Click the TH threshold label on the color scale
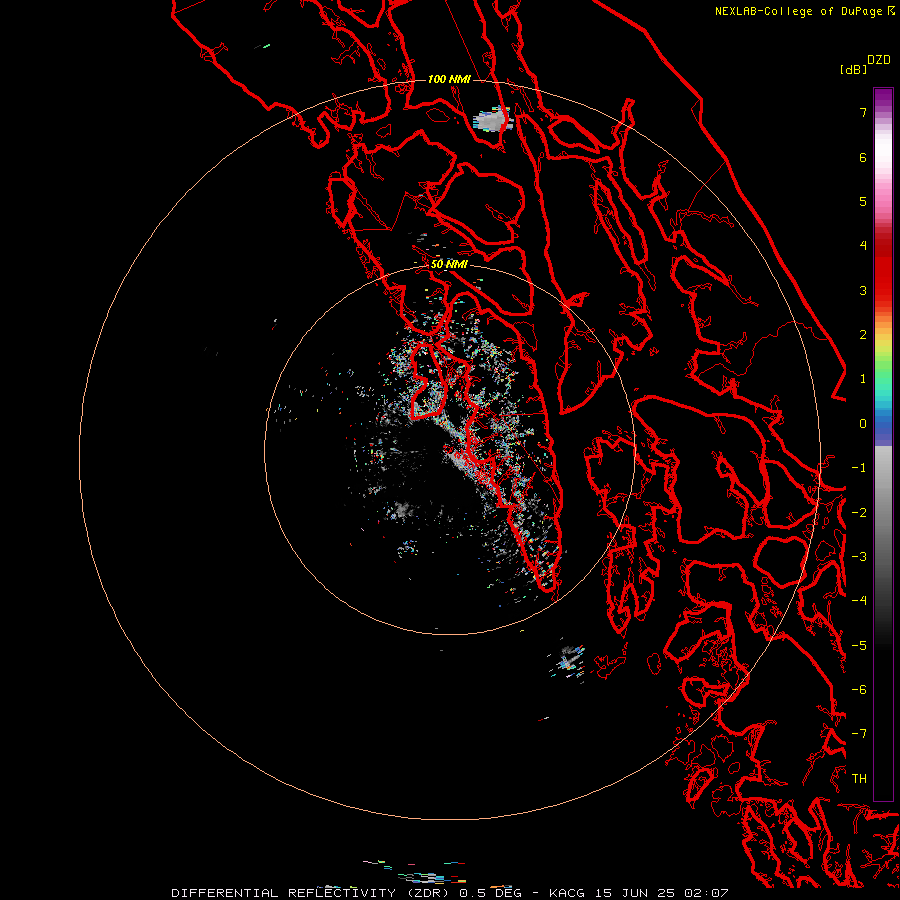The image size is (900, 900). pos(859,779)
